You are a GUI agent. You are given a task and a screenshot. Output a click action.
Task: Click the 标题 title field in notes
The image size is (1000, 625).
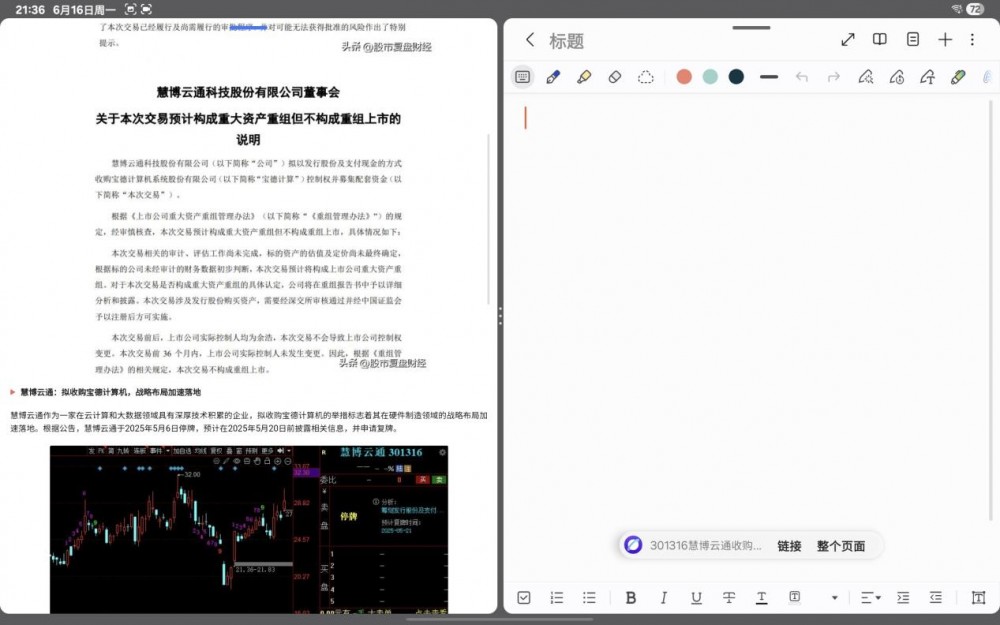coord(567,41)
